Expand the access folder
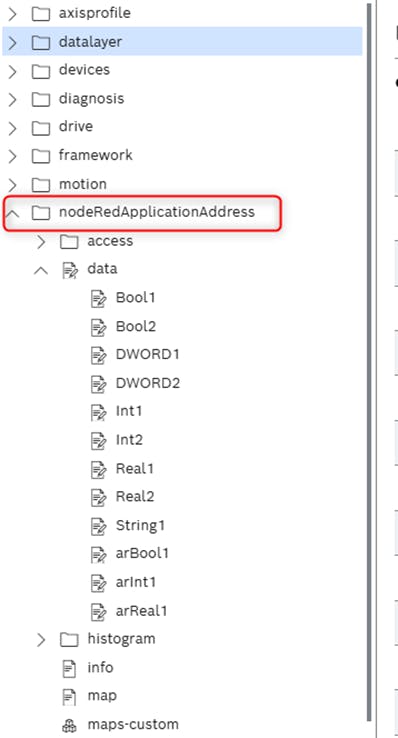The width and height of the screenshot is (398, 738). (x=41, y=242)
